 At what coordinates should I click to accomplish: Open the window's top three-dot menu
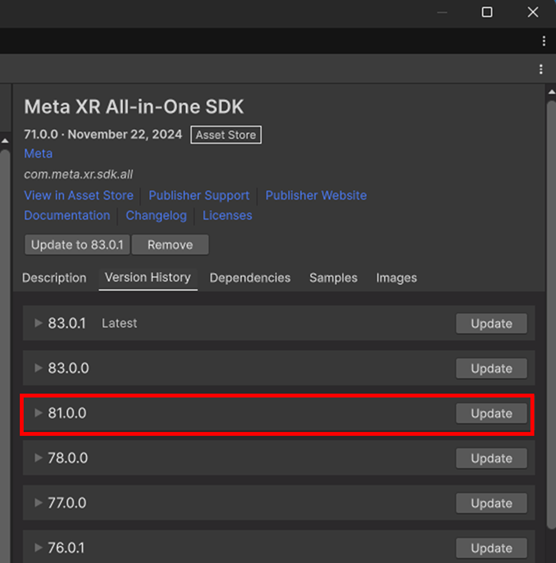[x=544, y=41]
